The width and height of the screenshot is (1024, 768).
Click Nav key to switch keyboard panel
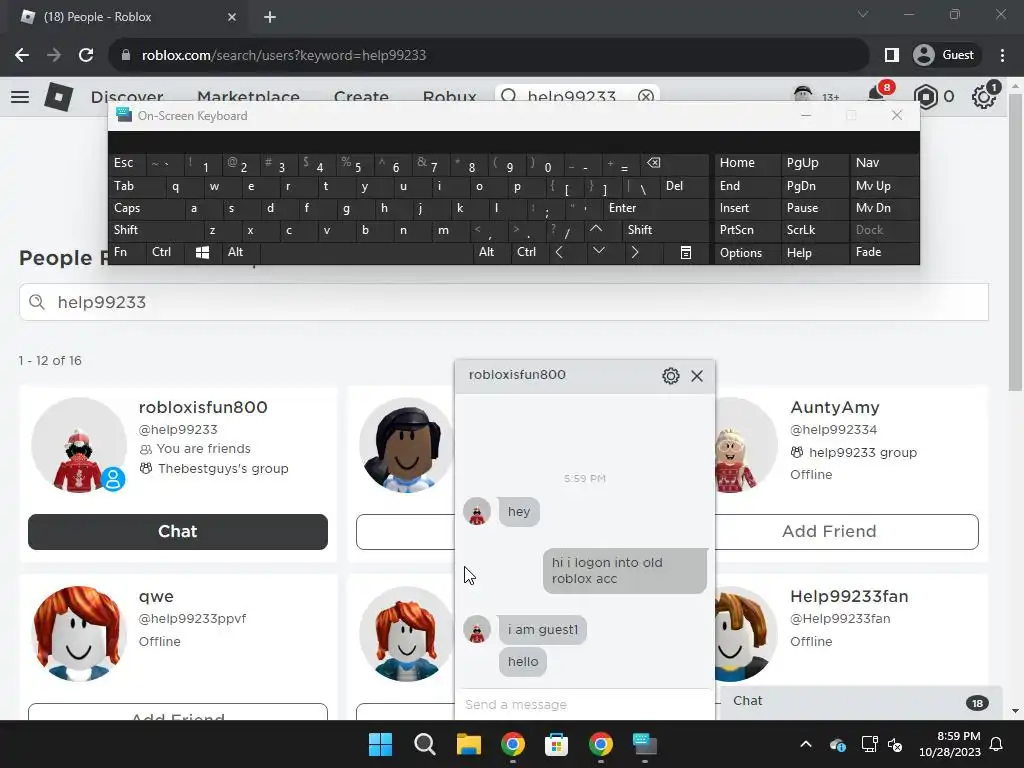(883, 163)
